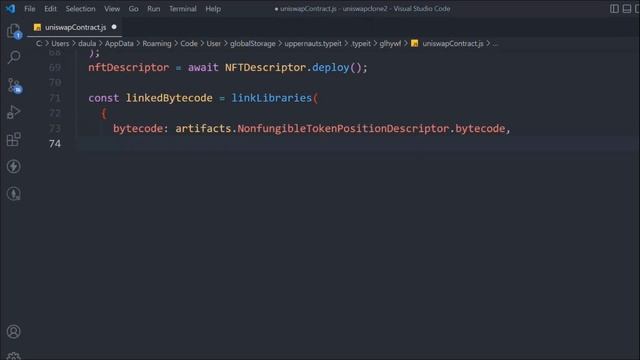640x360 pixels.
Task: Click the linkLibraries function name
Action: coord(271,98)
